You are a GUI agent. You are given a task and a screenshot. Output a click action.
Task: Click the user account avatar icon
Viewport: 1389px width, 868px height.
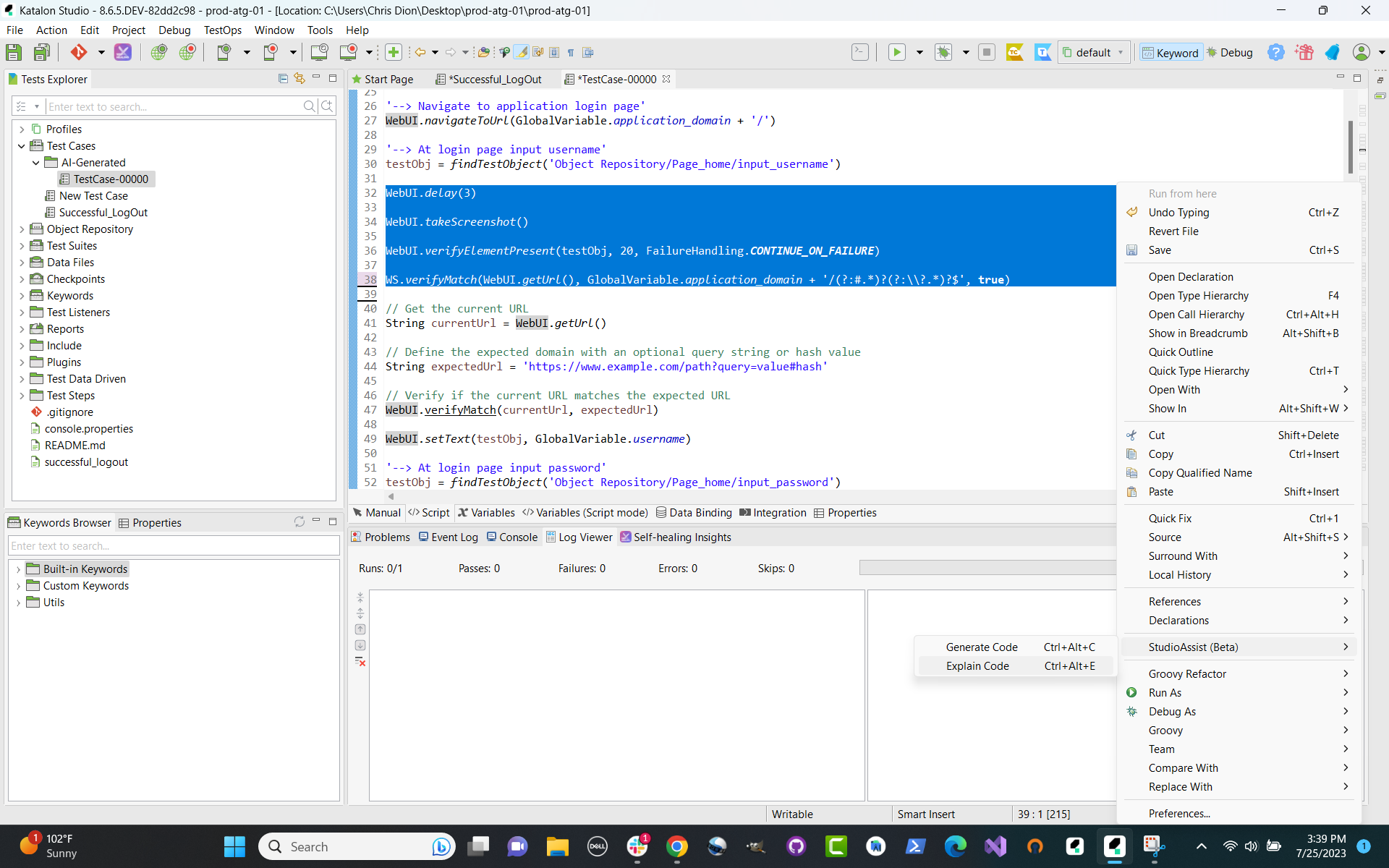click(x=1362, y=52)
